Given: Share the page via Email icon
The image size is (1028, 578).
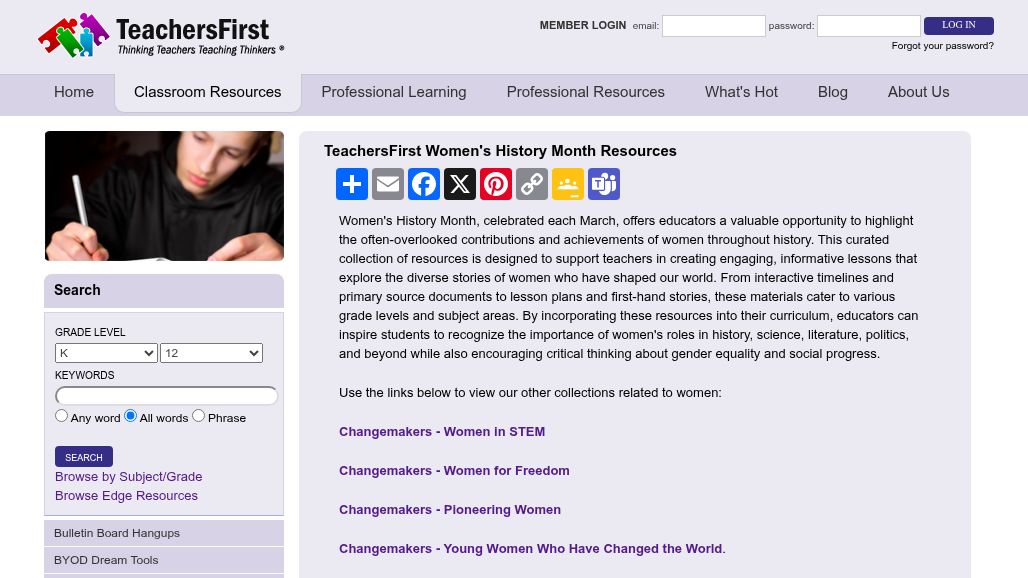Looking at the screenshot, I should [388, 184].
